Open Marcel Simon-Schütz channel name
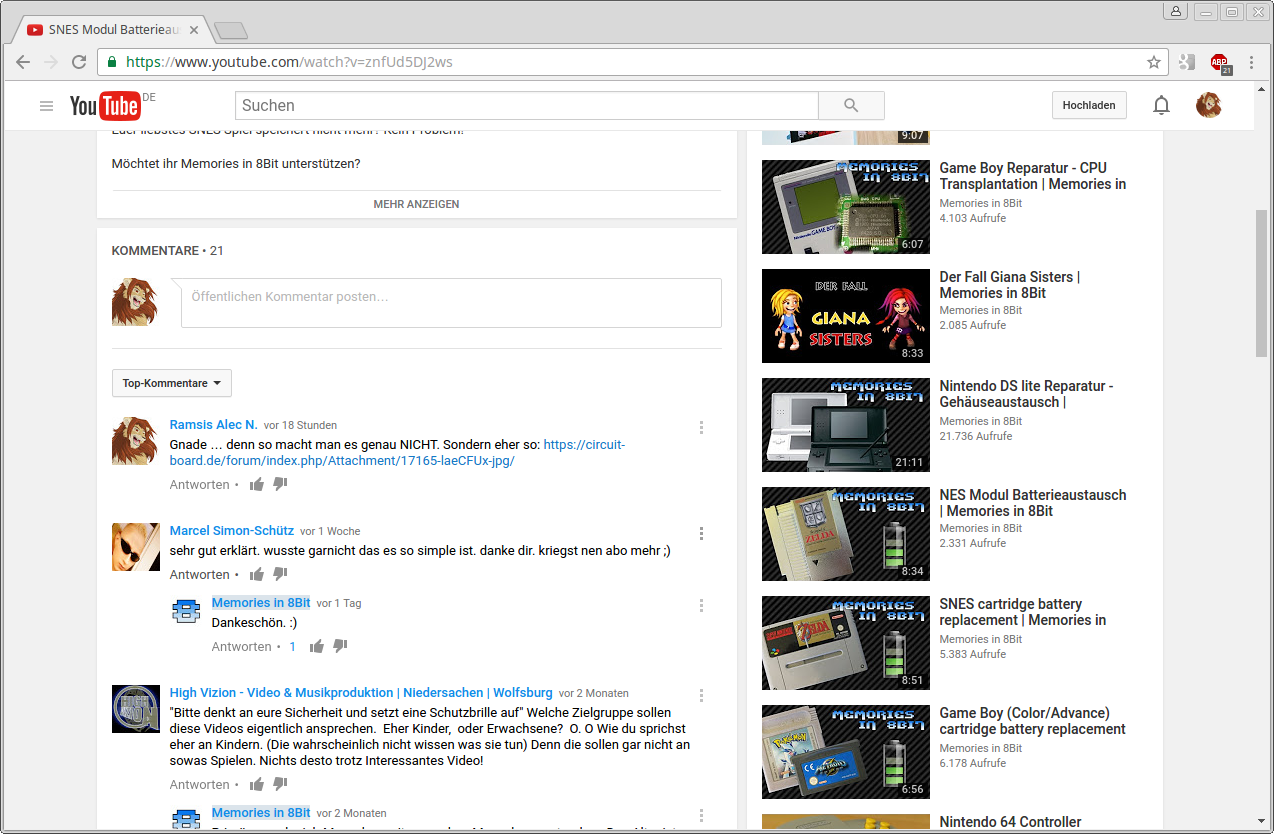1274x834 pixels. point(232,531)
